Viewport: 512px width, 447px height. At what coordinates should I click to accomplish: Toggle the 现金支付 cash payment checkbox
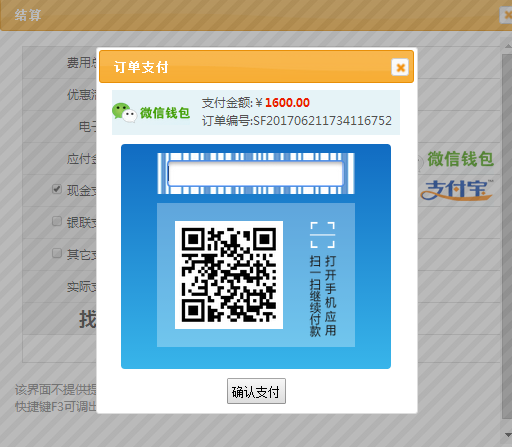(57, 189)
